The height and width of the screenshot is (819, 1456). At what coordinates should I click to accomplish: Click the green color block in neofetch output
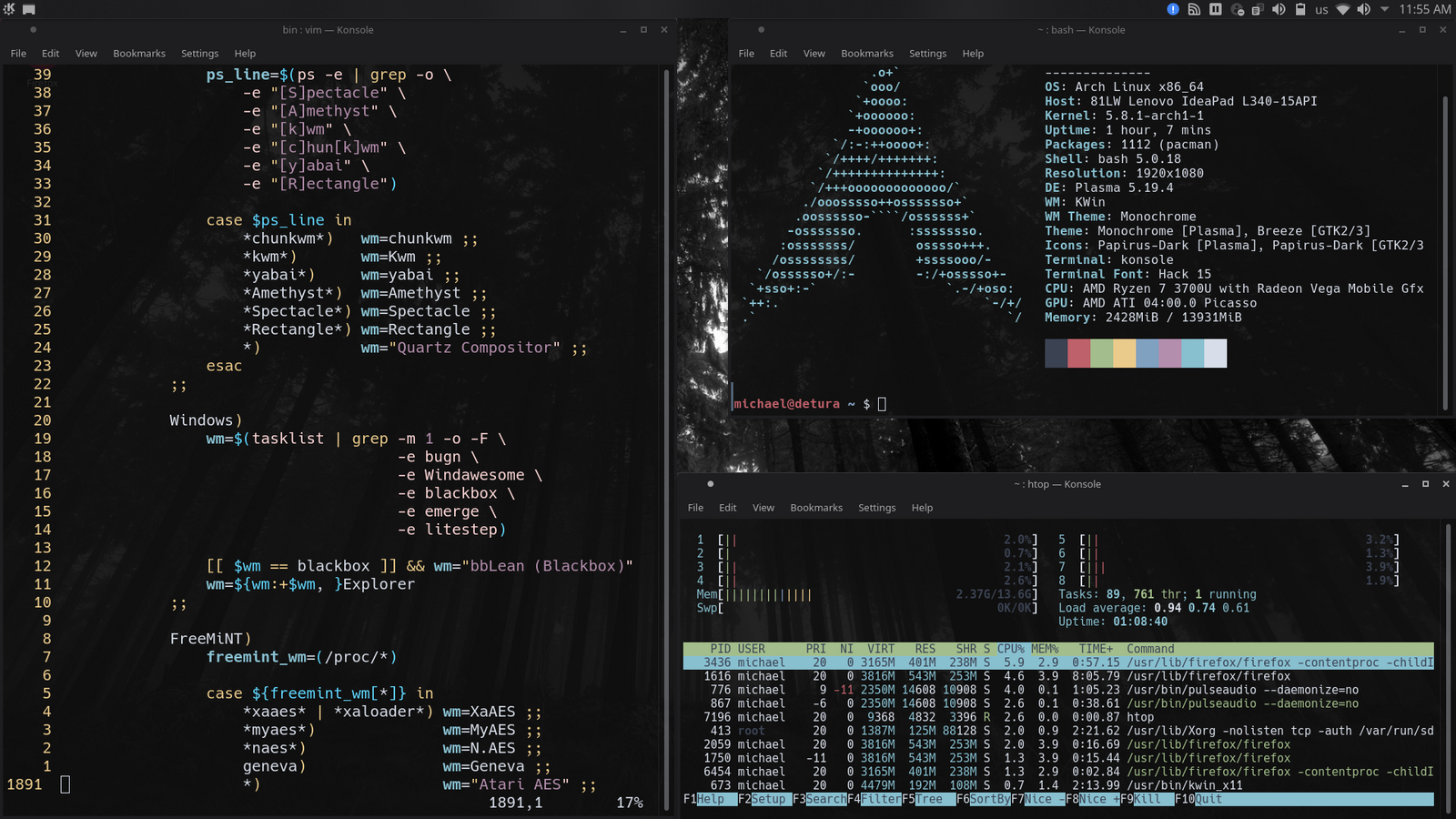coord(1101,353)
